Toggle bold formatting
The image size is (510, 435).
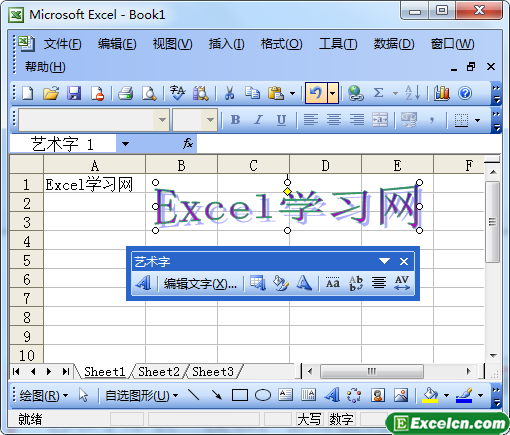(x=235, y=120)
